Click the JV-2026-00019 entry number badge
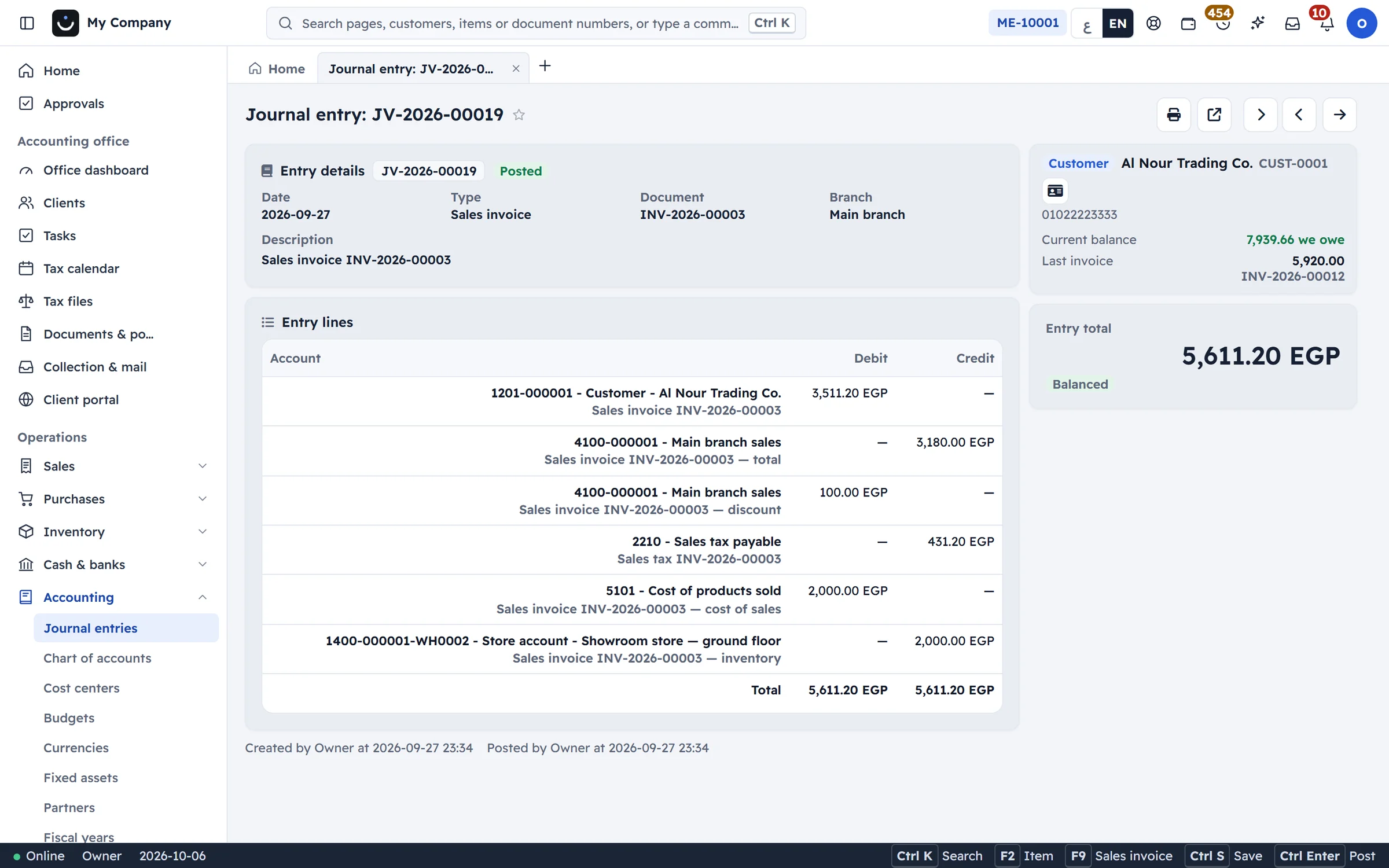This screenshot has height=868, width=1389. click(x=429, y=171)
